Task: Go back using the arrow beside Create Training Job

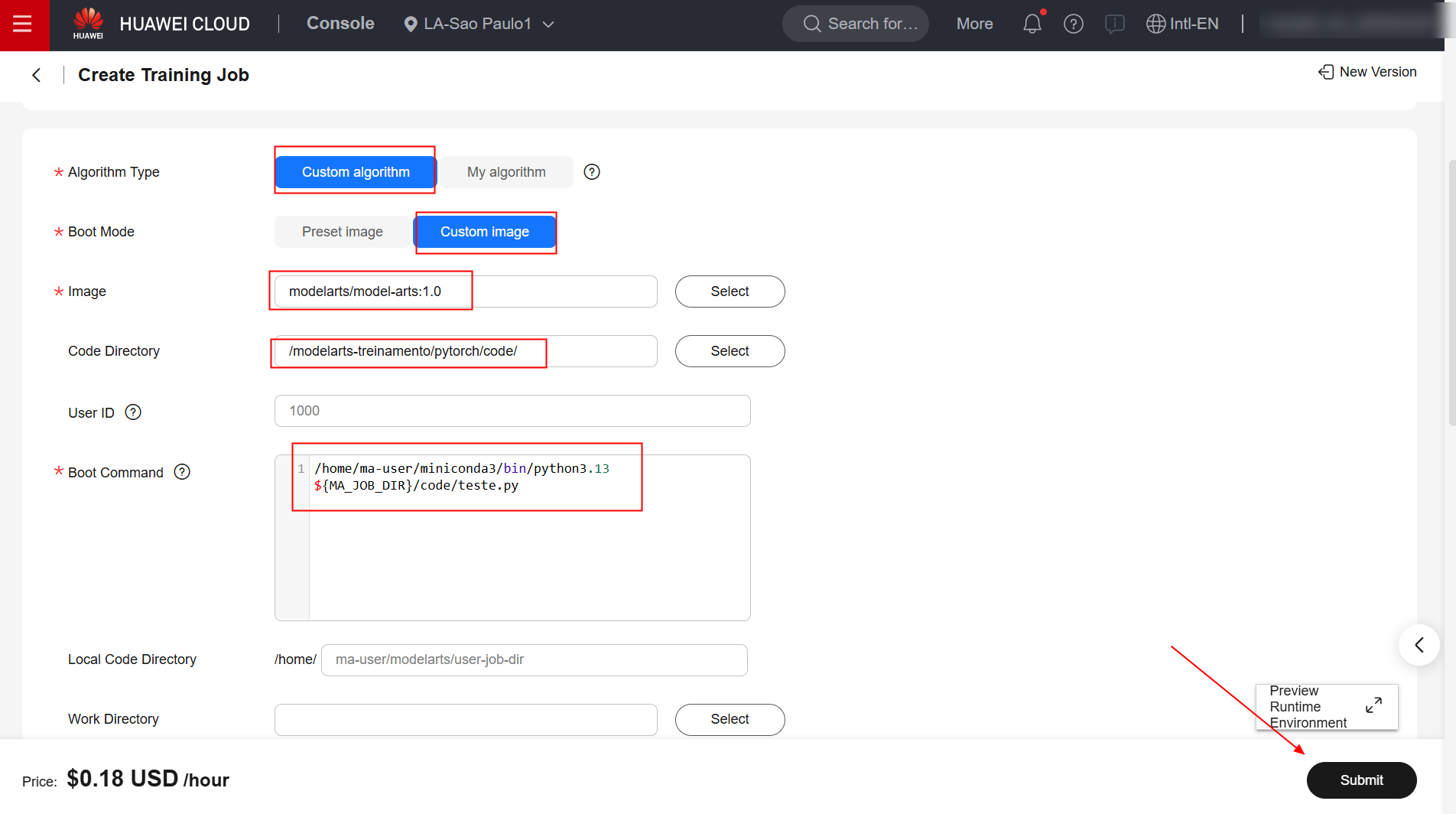Action: (36, 75)
